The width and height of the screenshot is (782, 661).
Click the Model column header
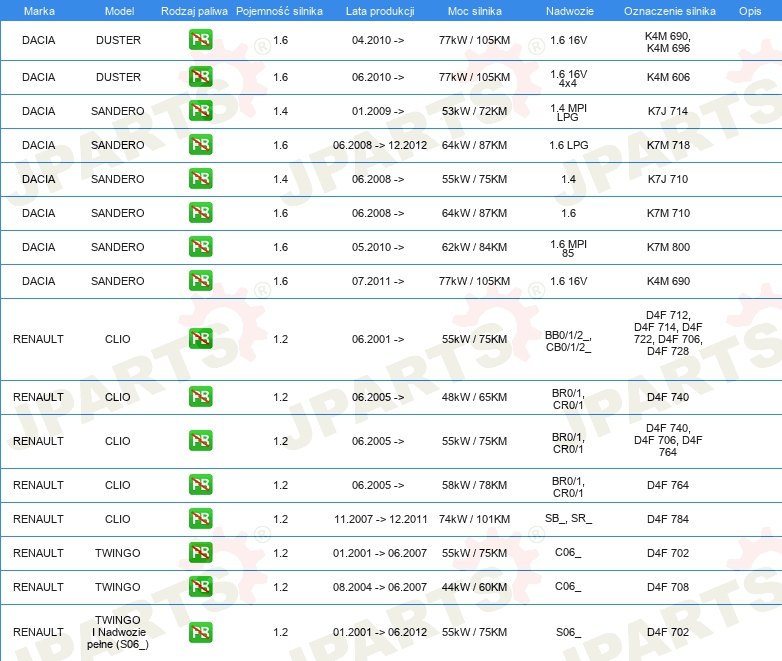118,11
